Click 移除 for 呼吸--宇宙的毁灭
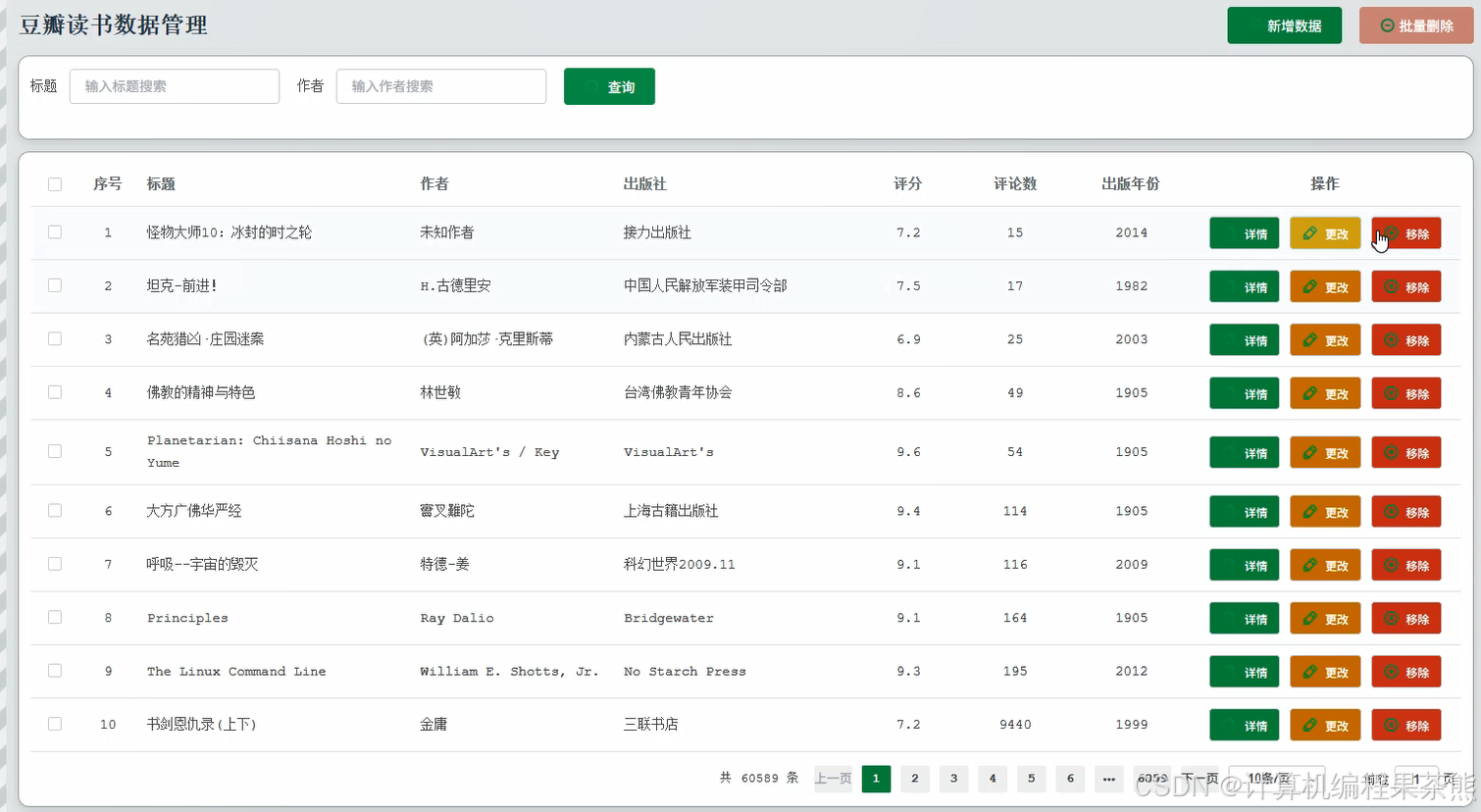1481x812 pixels. pos(1405,565)
